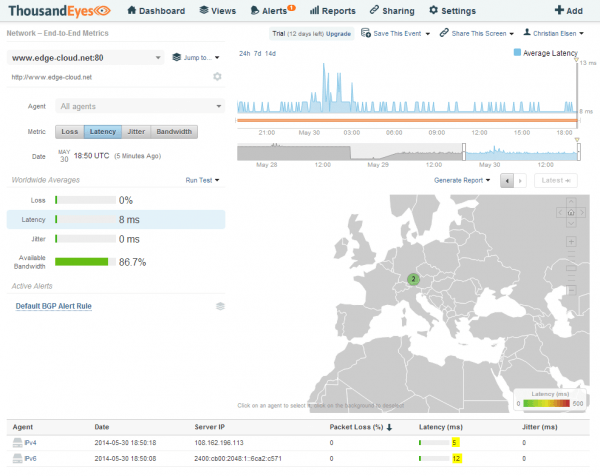Click the Upgrade trial link
Image resolution: width=600 pixels, height=476 pixels.
coord(338,34)
